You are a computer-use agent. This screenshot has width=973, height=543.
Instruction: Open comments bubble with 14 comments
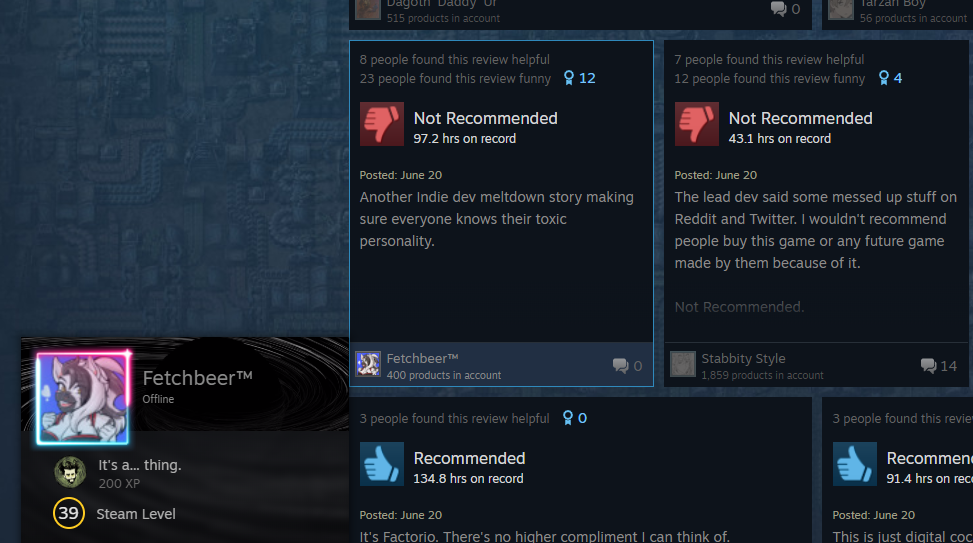[x=938, y=366]
